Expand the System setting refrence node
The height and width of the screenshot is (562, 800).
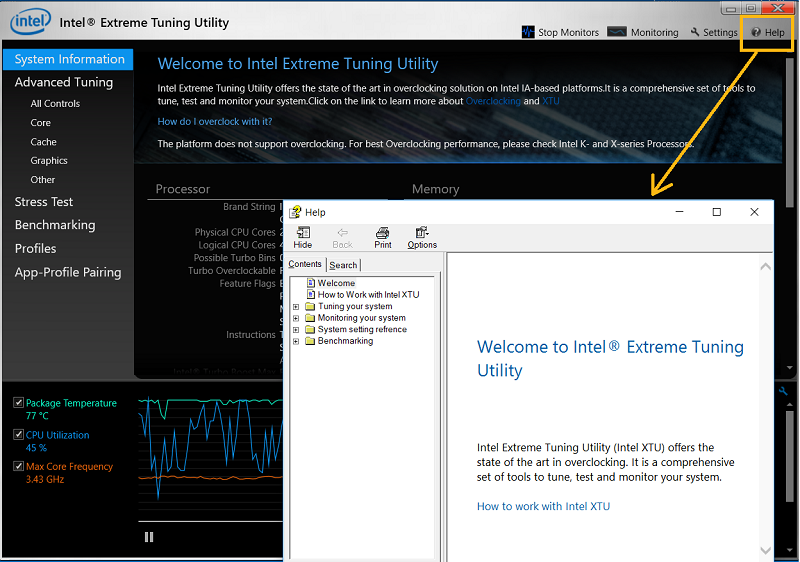(296, 330)
